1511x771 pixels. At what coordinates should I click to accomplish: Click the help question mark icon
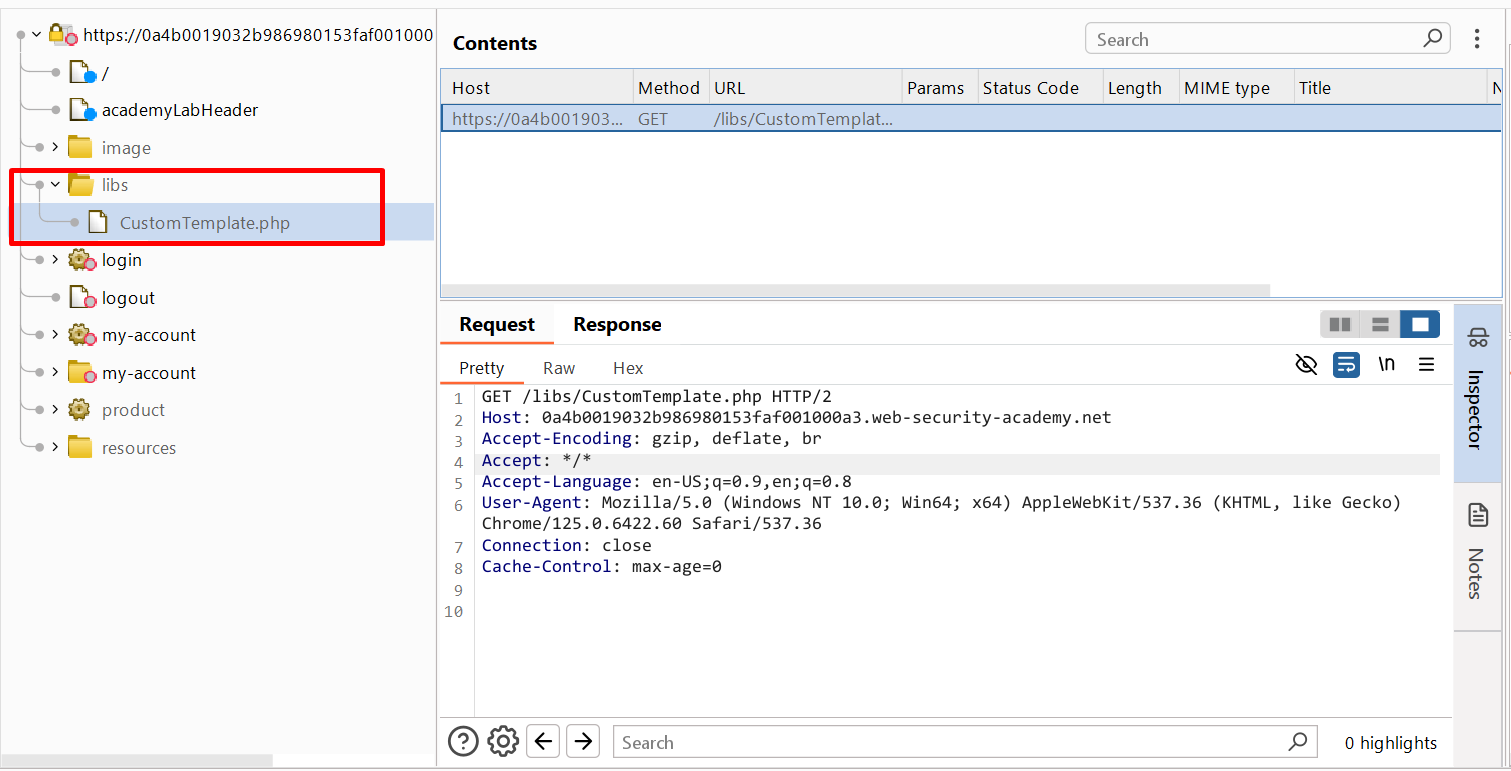463,741
